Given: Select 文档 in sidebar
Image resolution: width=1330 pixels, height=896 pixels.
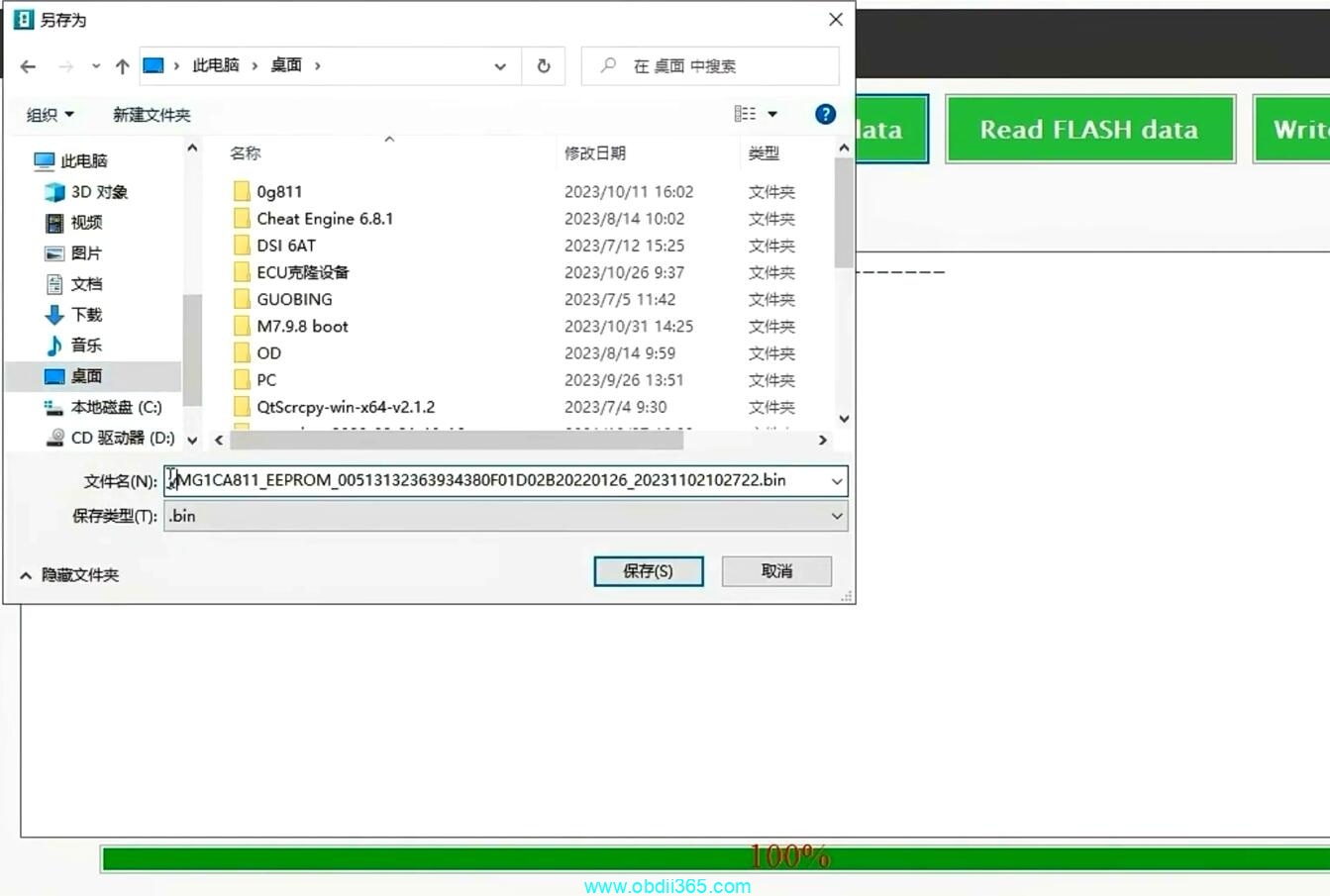Looking at the screenshot, I should pyautogui.click(x=74, y=284).
